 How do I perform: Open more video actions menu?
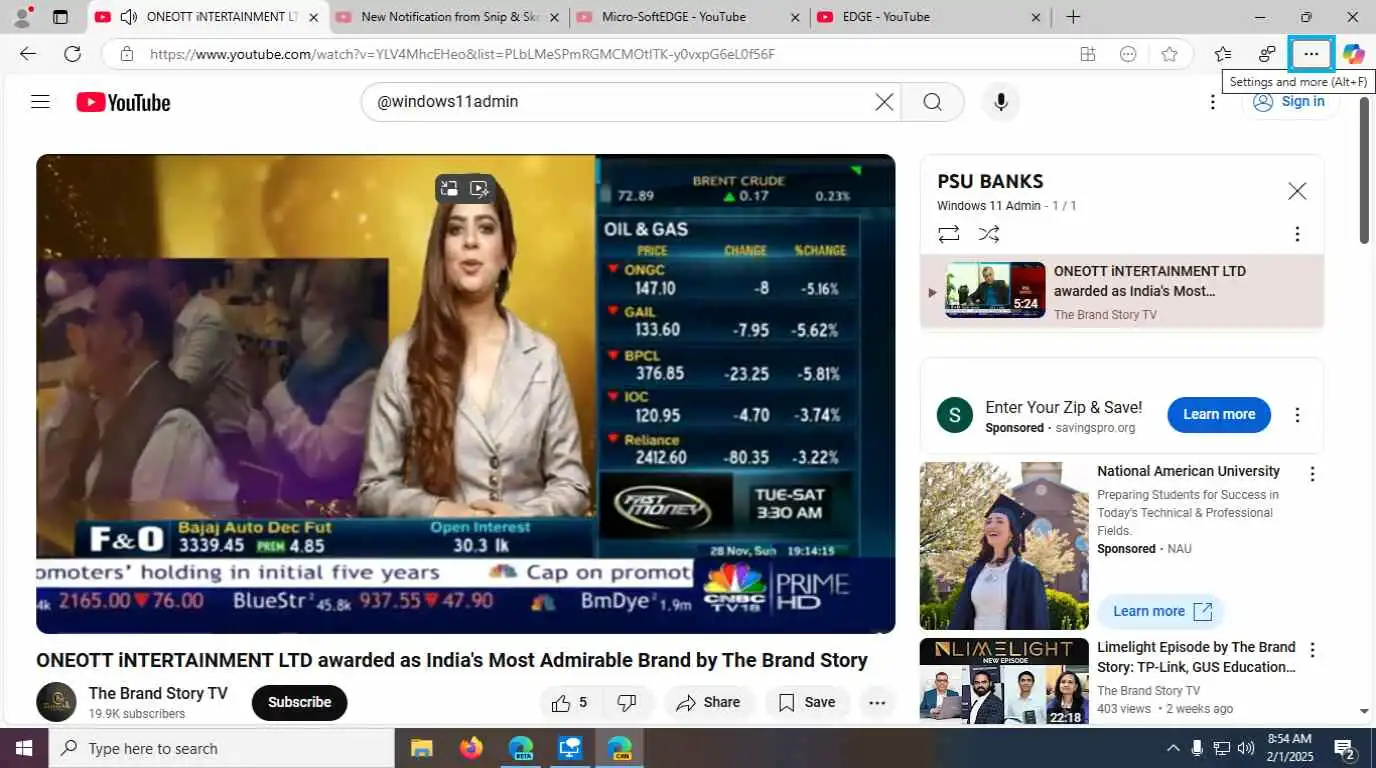point(877,702)
